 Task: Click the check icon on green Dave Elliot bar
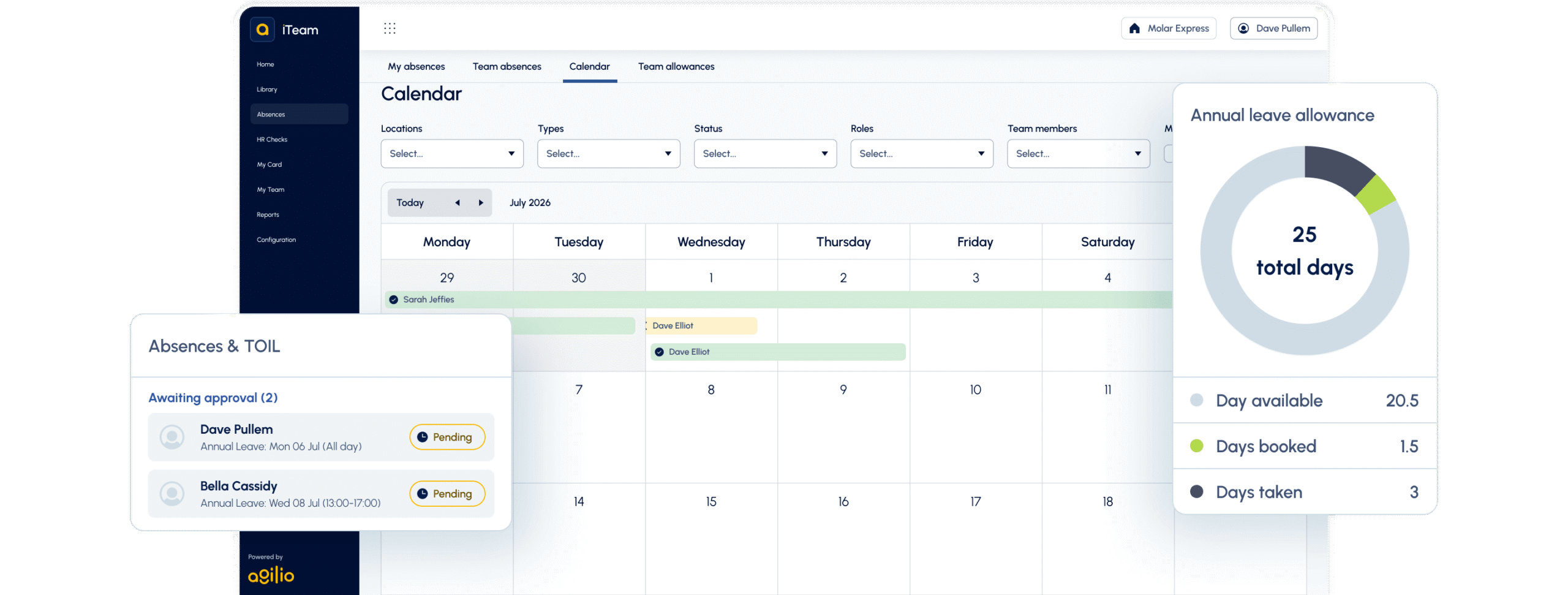point(659,352)
